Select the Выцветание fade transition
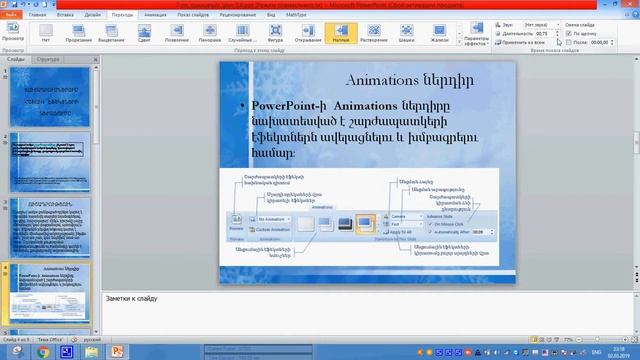 111,33
